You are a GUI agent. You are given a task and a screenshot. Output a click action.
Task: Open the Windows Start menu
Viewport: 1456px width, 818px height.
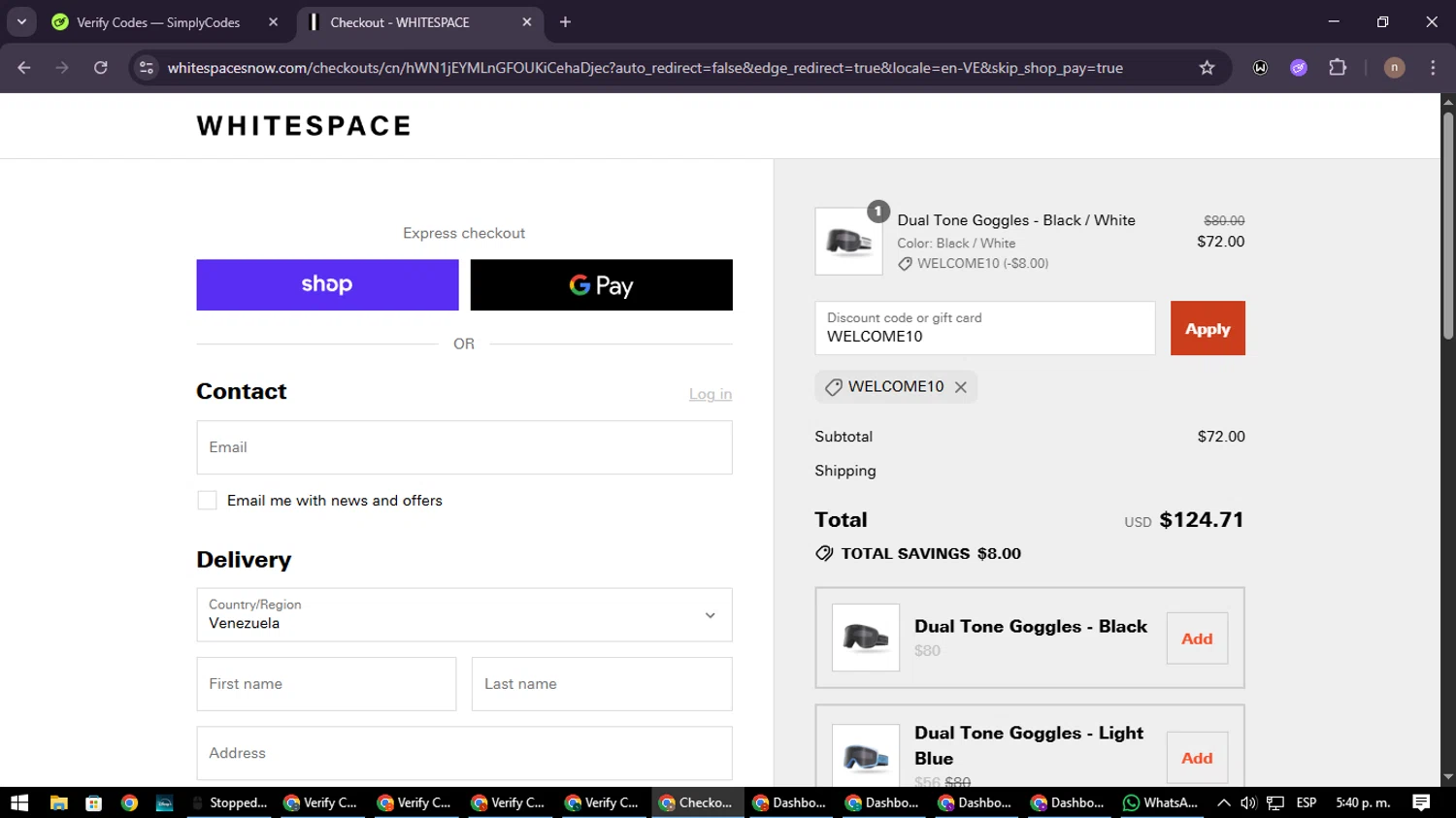19,802
